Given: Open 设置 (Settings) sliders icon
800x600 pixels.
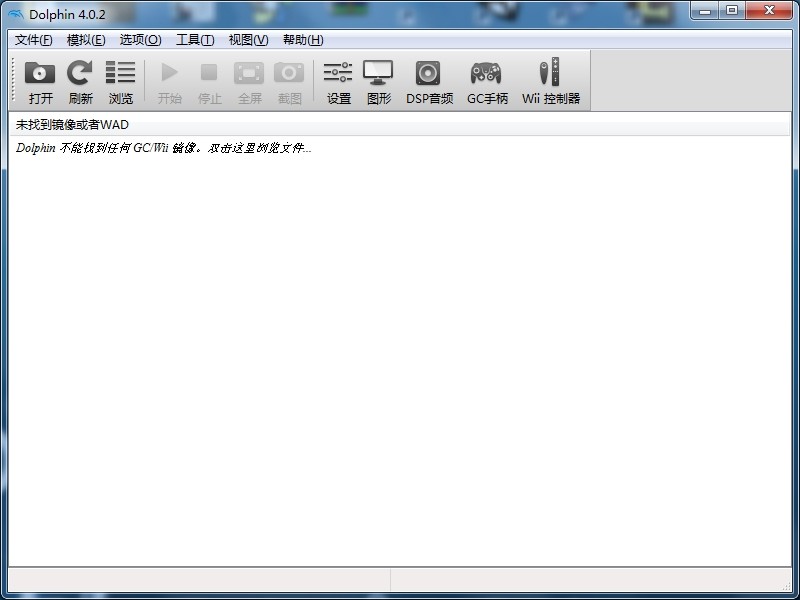Looking at the screenshot, I should 338,73.
